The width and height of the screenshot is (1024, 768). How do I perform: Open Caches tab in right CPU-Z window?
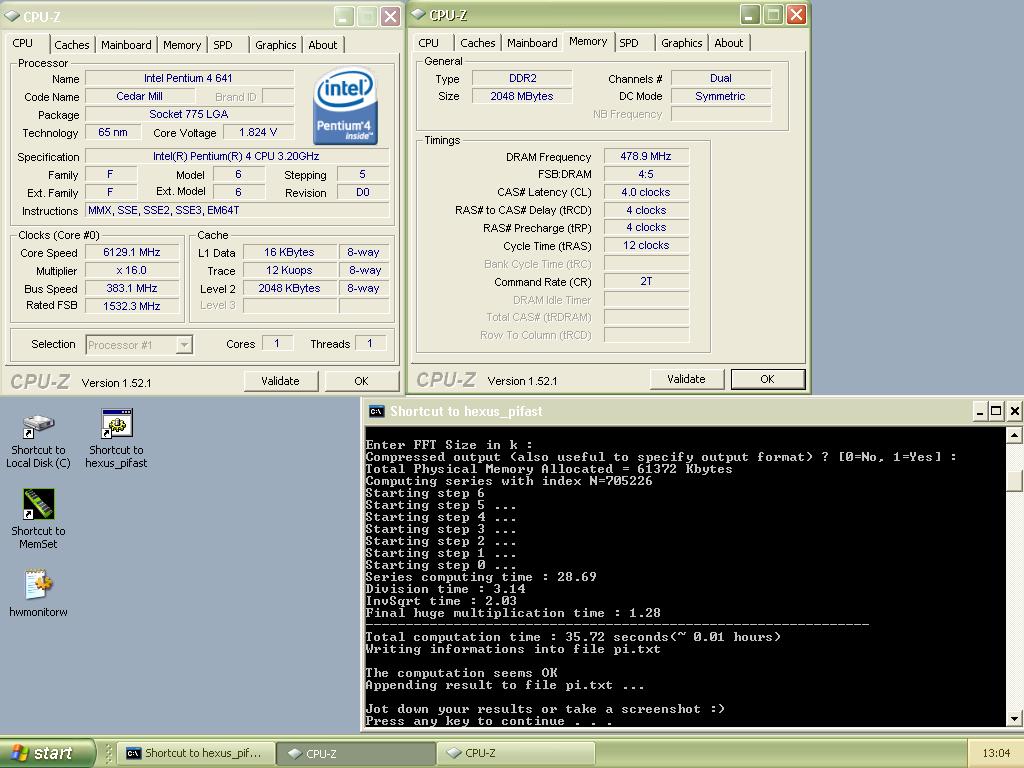pos(477,43)
